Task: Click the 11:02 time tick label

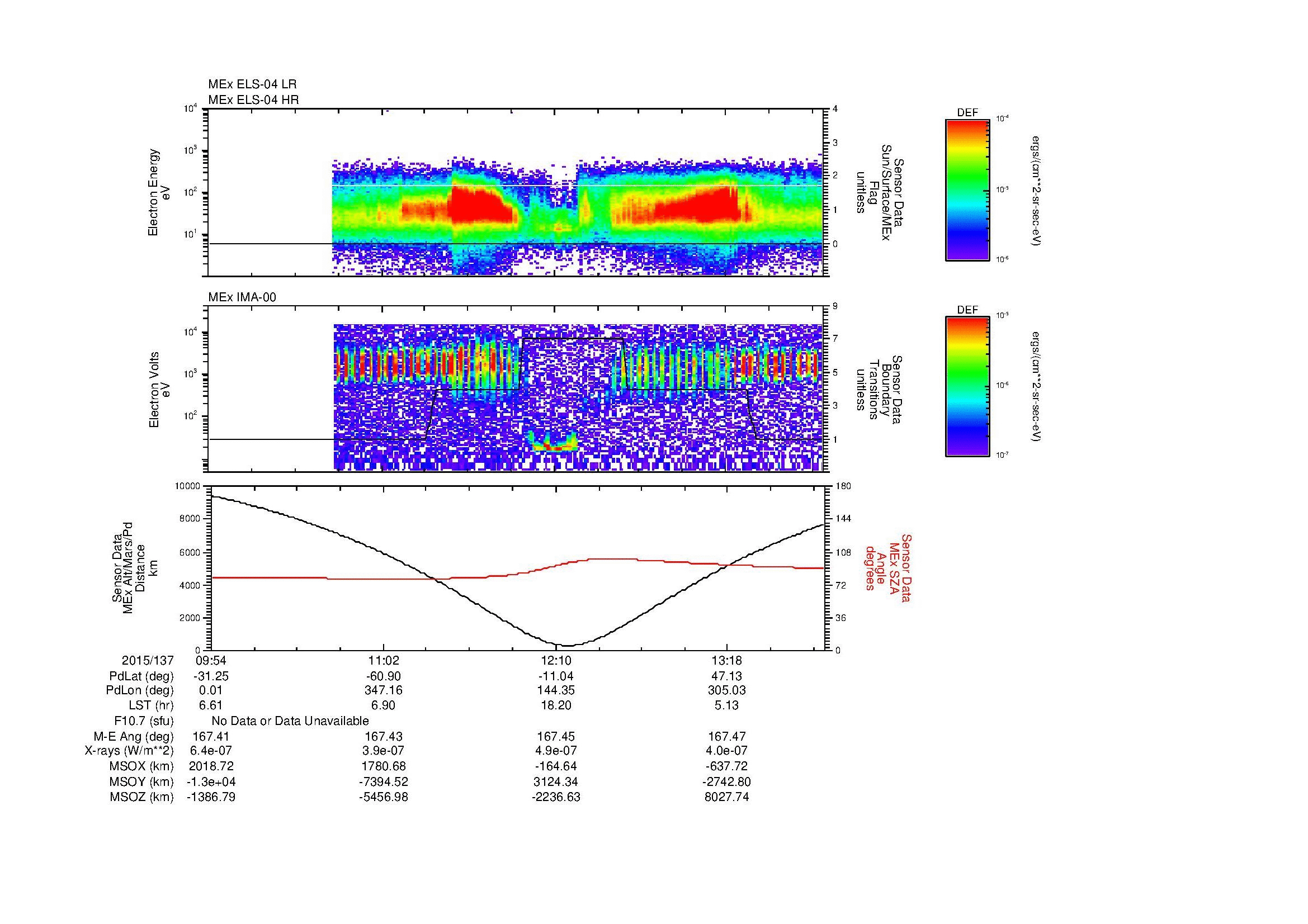Action: pos(384,660)
